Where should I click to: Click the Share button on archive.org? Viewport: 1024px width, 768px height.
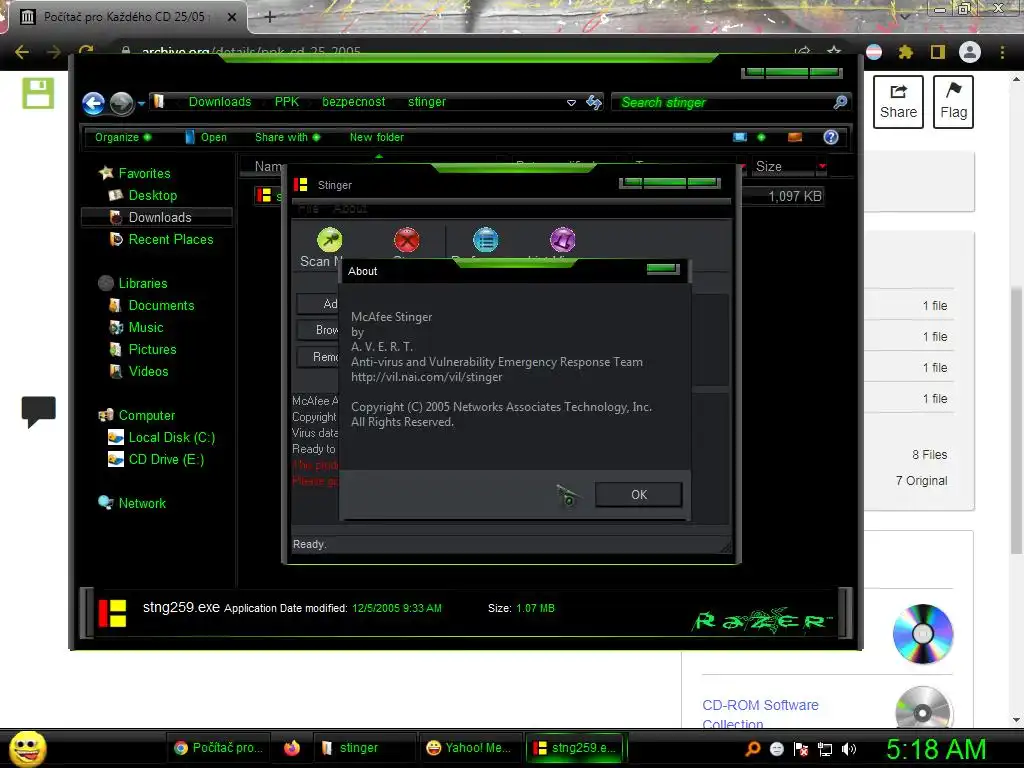point(898,102)
